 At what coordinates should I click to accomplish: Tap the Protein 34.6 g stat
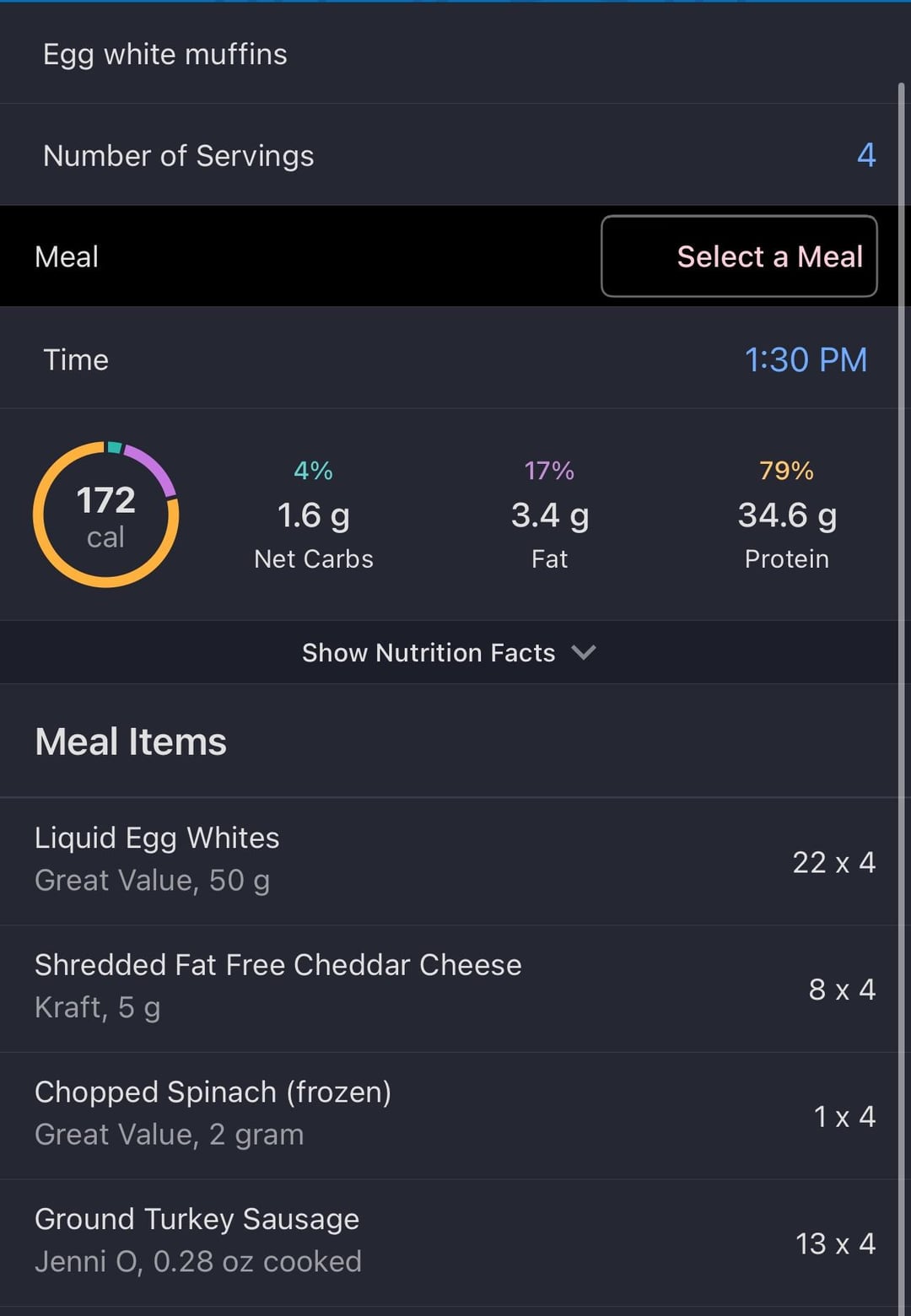(787, 516)
